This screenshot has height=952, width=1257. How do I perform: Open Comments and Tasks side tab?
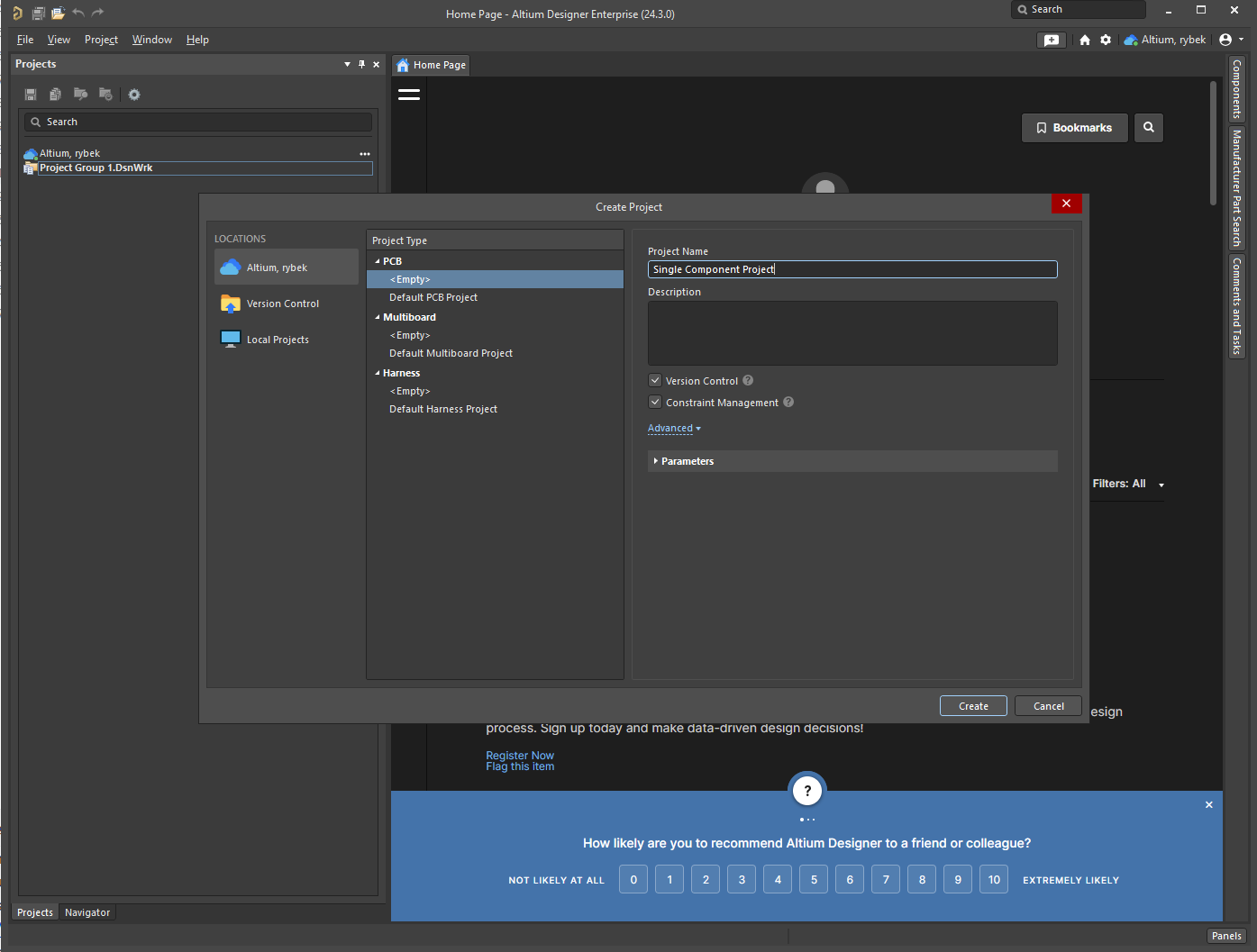1236,306
